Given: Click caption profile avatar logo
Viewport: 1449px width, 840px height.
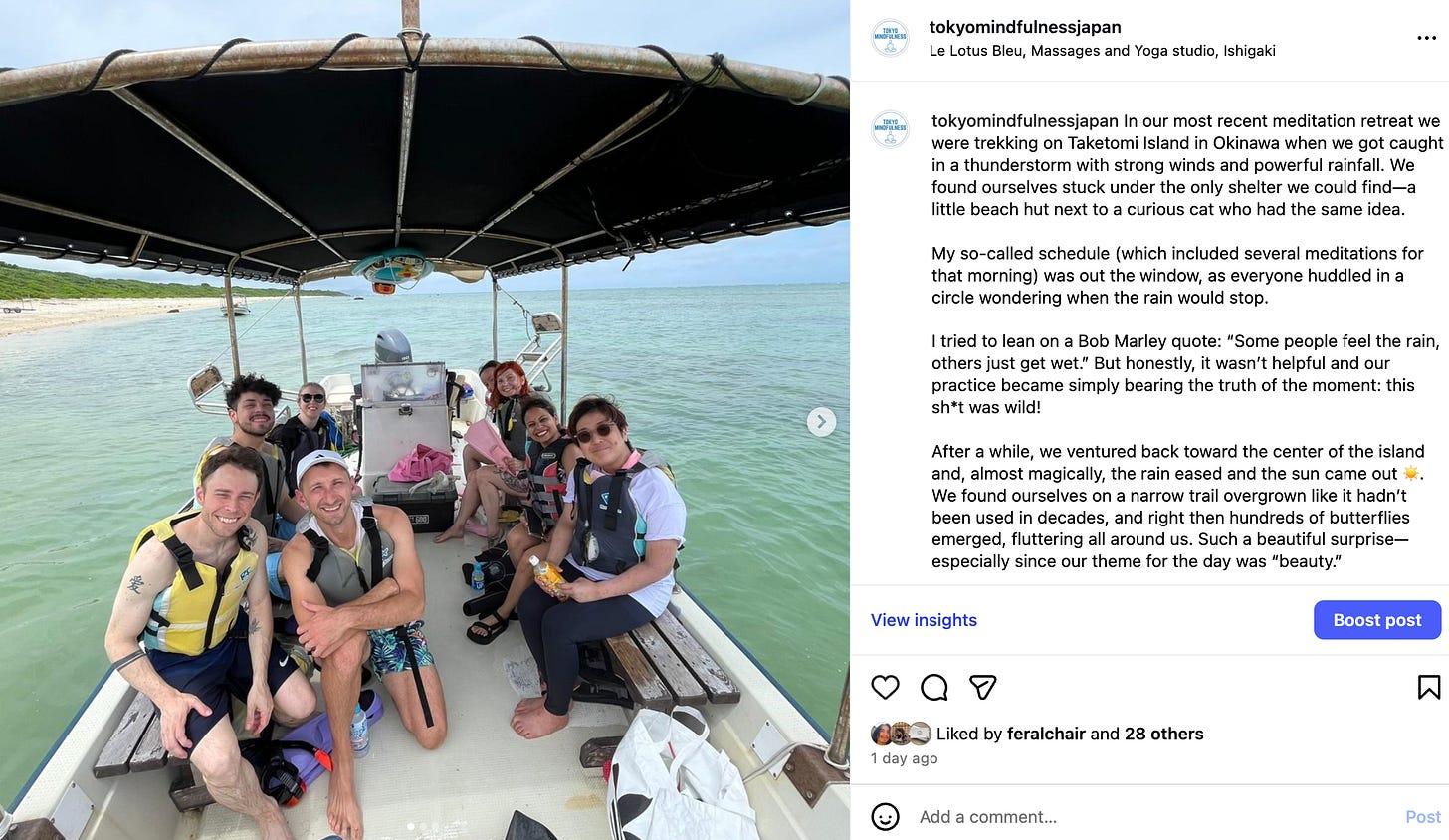Looking at the screenshot, I should 890,129.
